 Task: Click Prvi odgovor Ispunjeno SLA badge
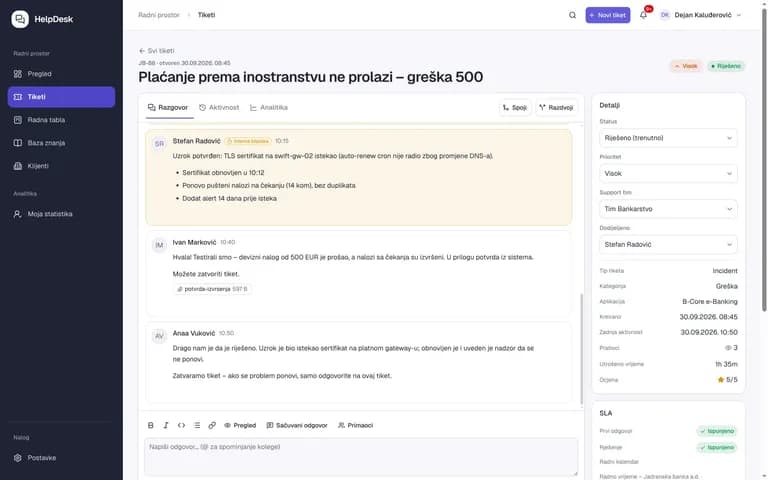point(717,431)
